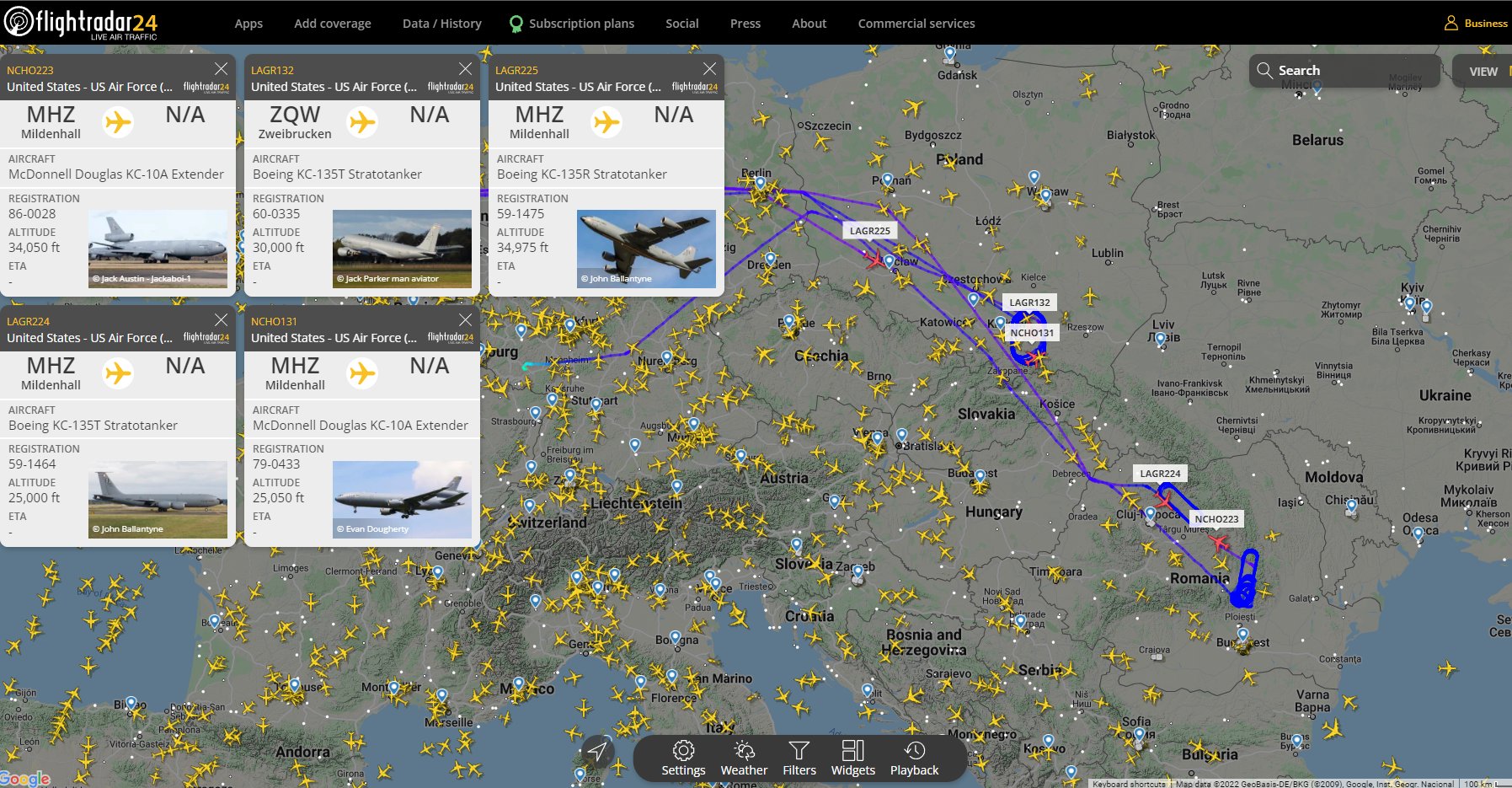Click the Business account link
The width and height of the screenshot is (1512, 788).
pos(1486,24)
